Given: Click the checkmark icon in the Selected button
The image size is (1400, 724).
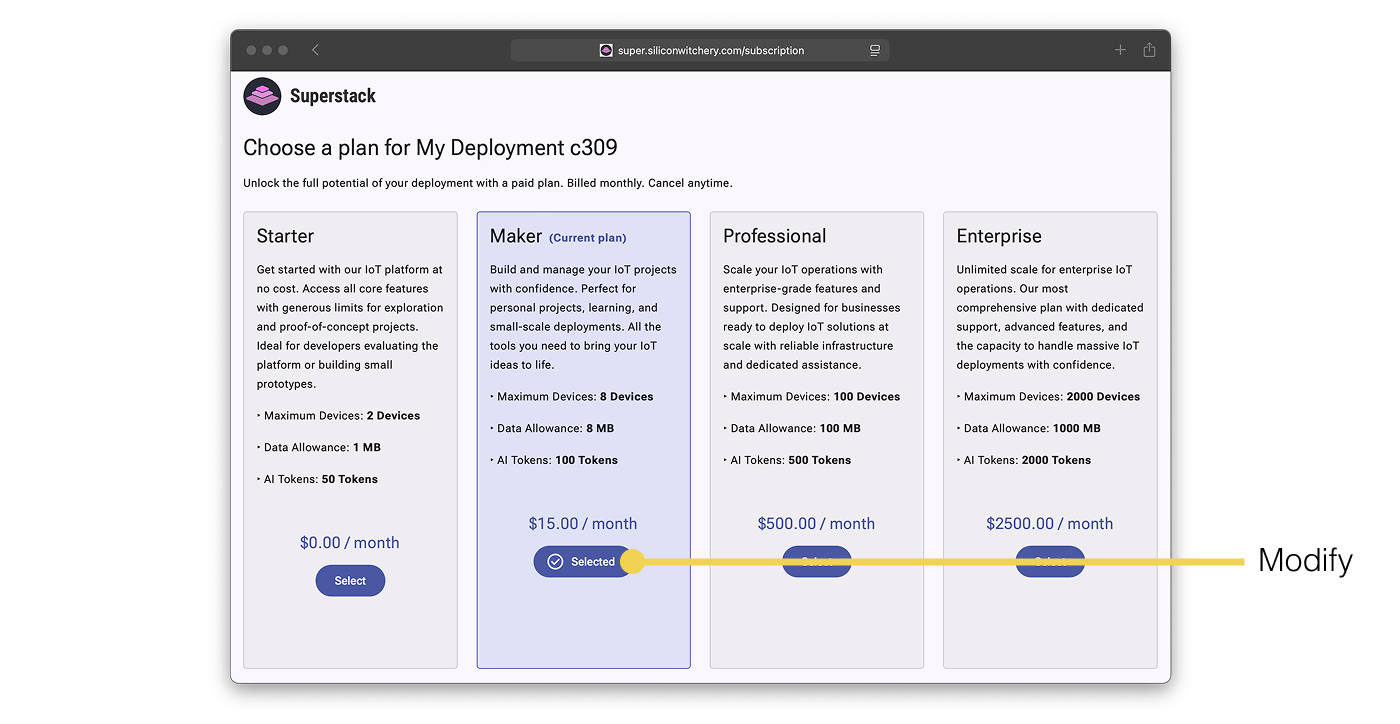Looking at the screenshot, I should 555,562.
